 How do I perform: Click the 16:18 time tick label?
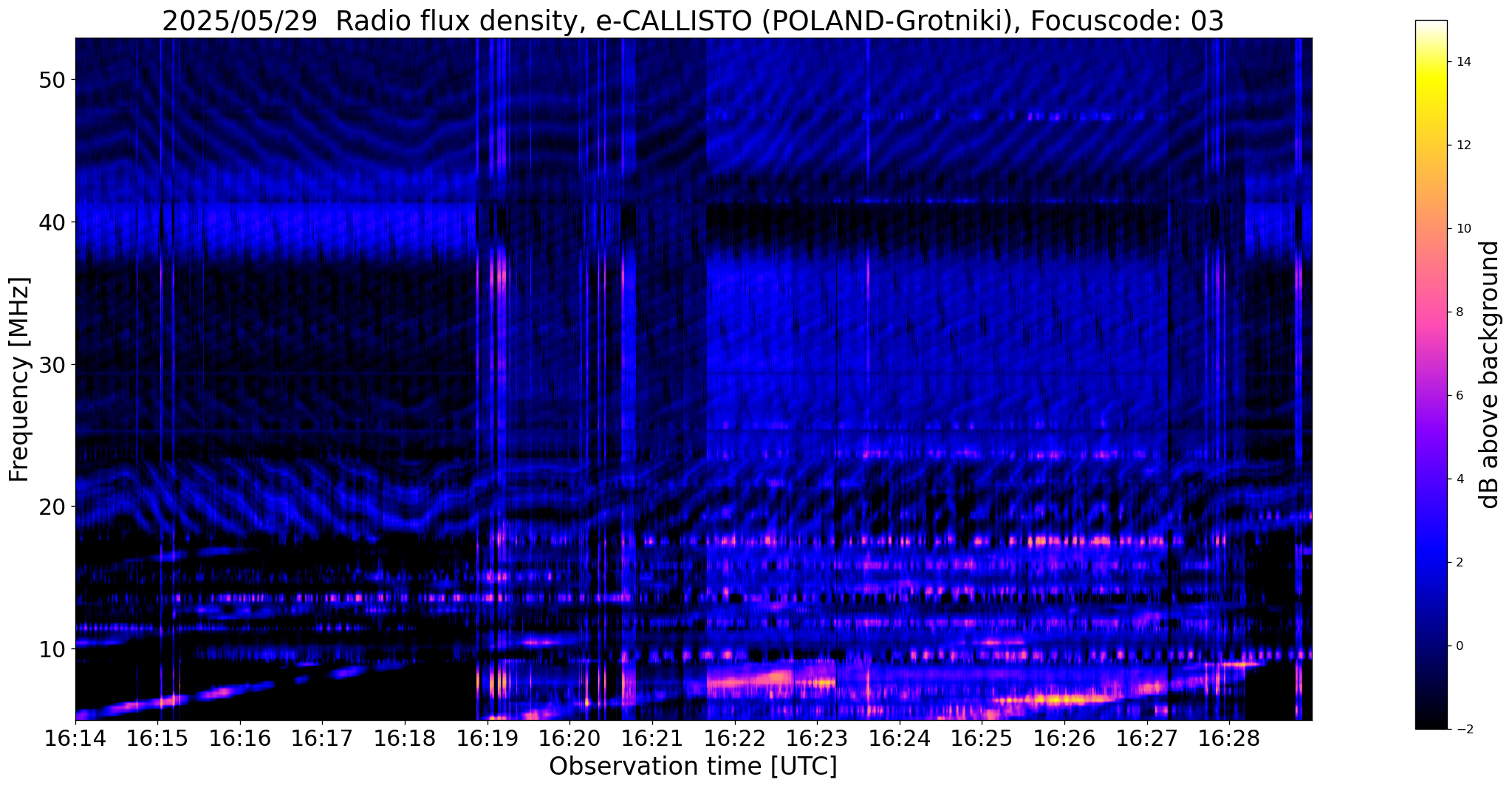[x=405, y=739]
